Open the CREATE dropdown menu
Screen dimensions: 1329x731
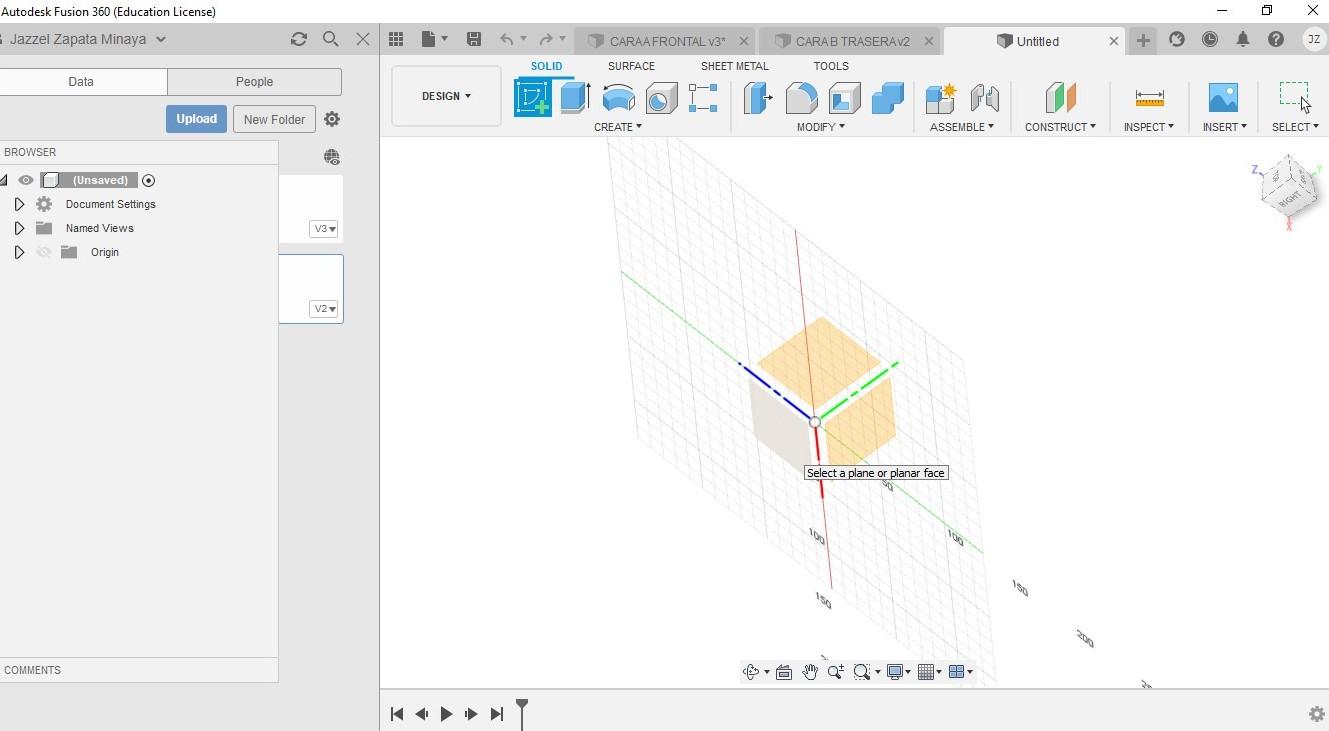click(618, 127)
